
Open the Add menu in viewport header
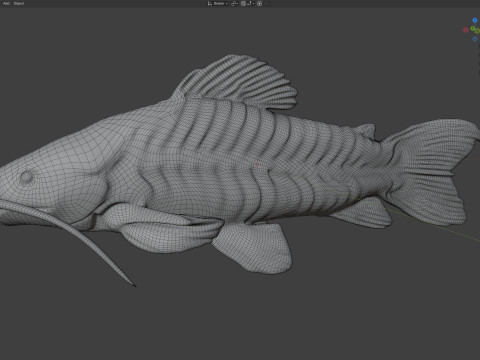tap(6, 3)
